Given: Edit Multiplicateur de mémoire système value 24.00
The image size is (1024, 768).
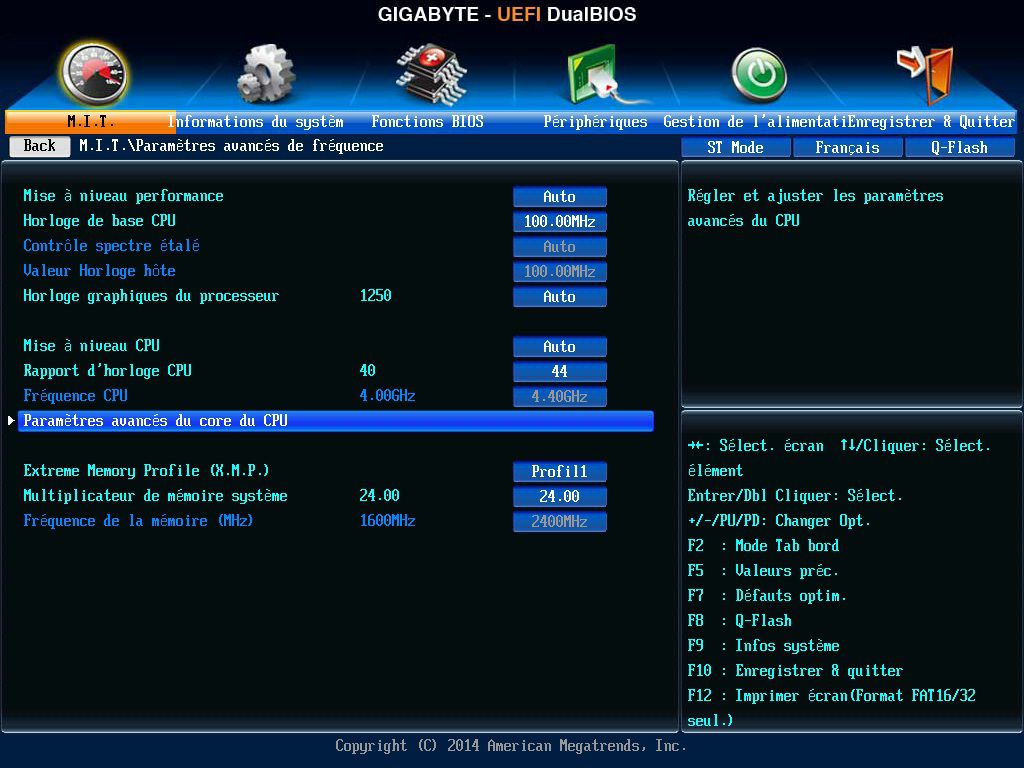Looking at the screenshot, I should tap(560, 496).
